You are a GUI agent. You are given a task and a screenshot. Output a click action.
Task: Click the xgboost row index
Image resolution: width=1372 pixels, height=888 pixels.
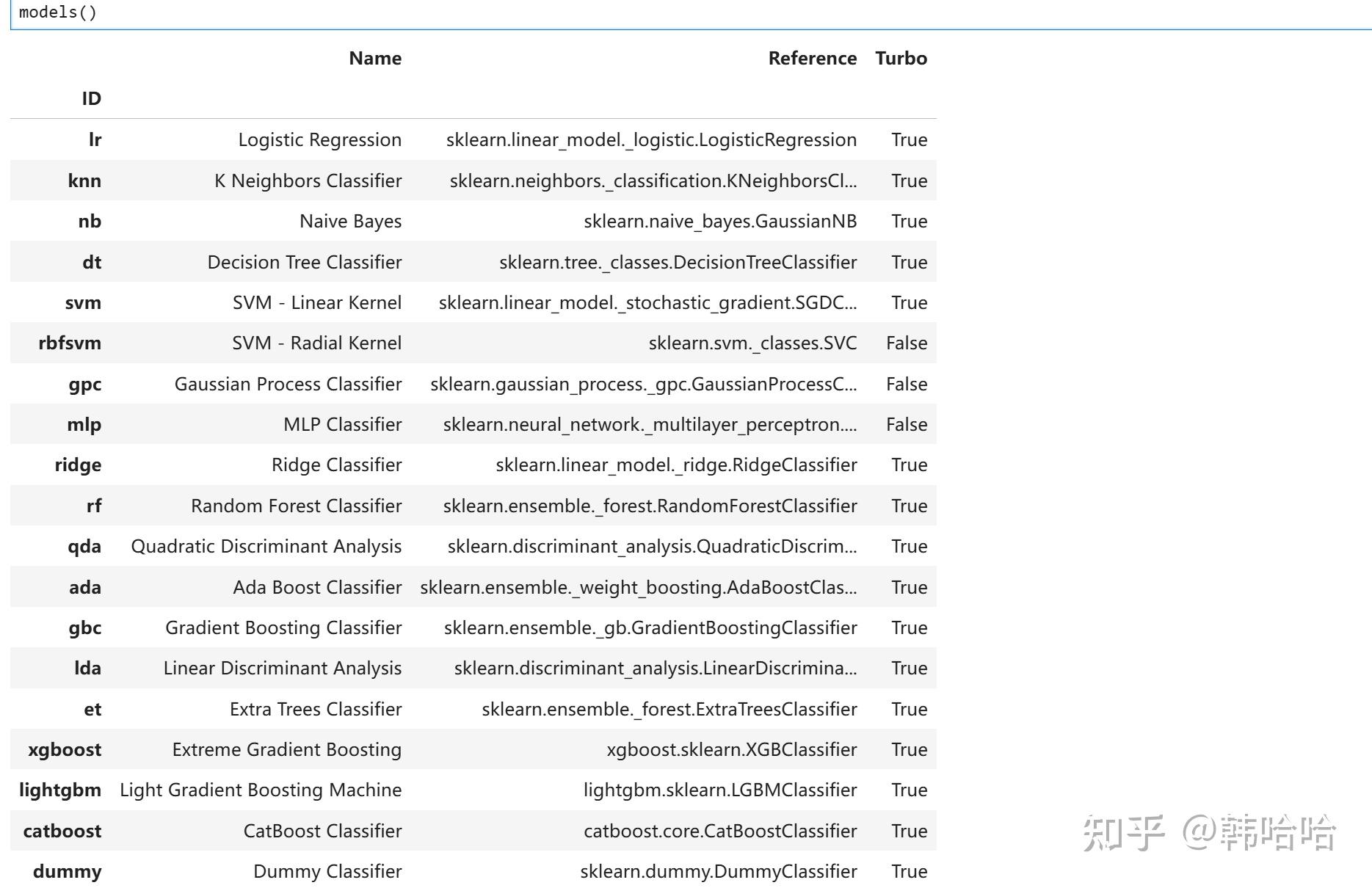pos(65,750)
